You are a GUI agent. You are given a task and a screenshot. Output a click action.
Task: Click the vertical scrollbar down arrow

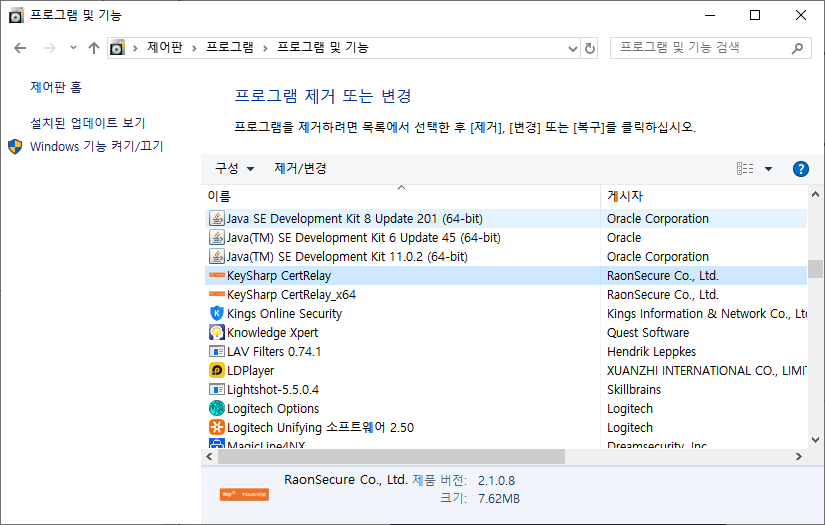click(x=815, y=440)
